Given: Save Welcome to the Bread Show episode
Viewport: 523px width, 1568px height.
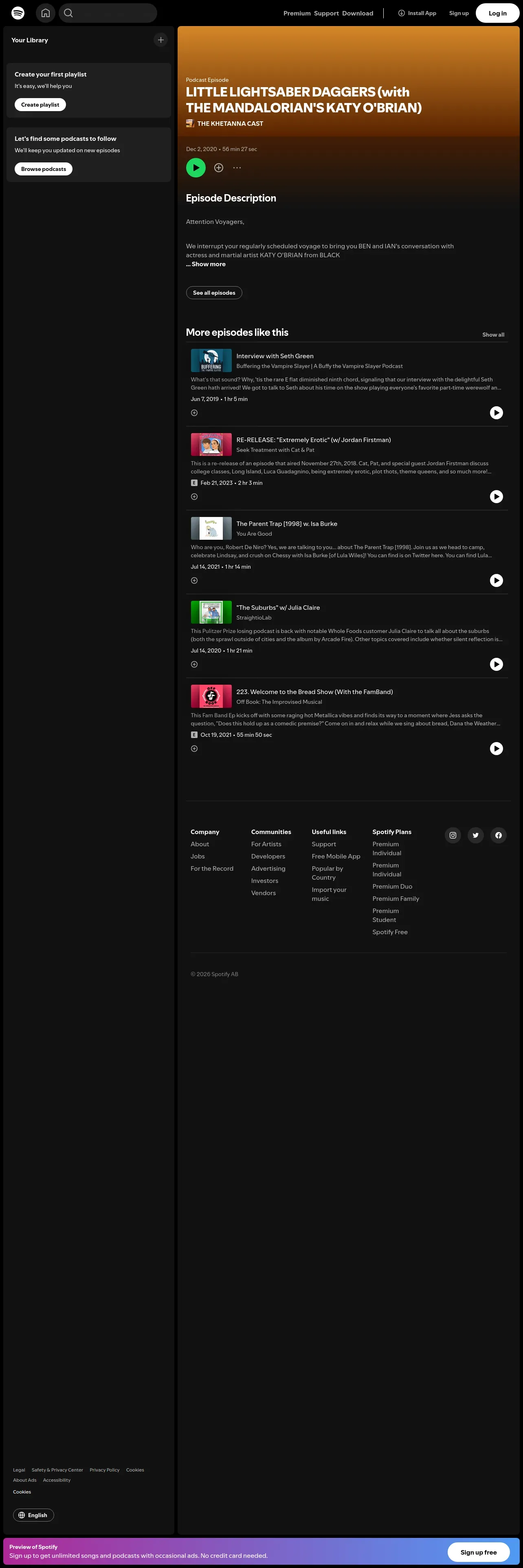Looking at the screenshot, I should coord(194,749).
